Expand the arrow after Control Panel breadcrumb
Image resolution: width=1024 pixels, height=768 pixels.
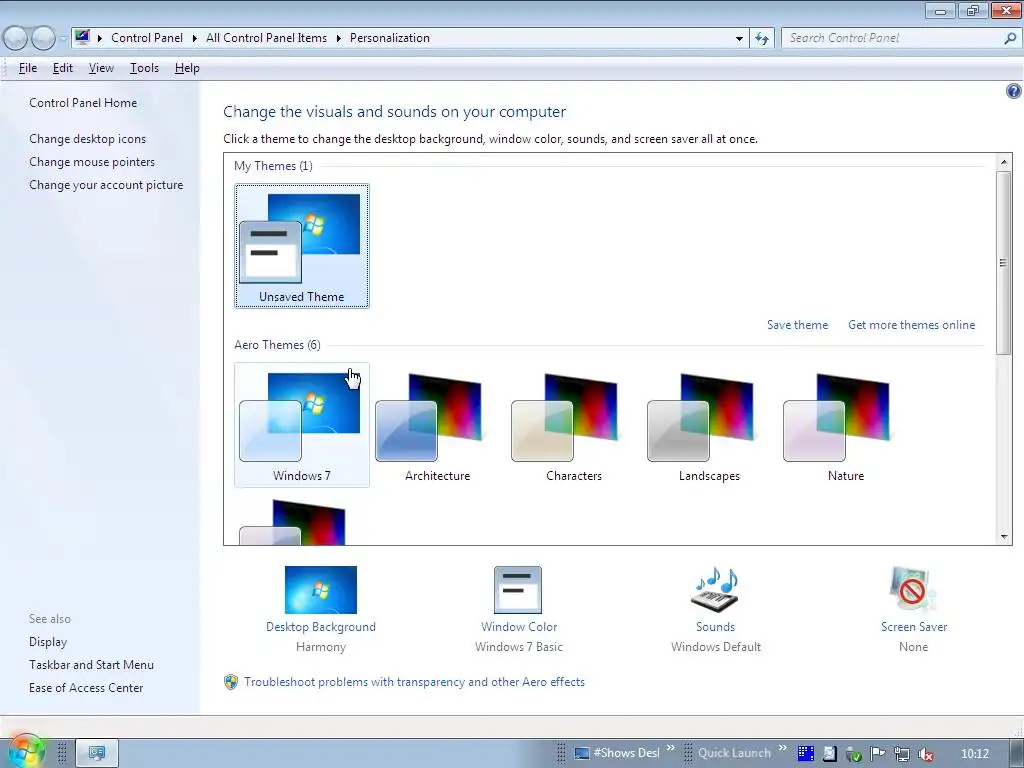pyautogui.click(x=195, y=38)
